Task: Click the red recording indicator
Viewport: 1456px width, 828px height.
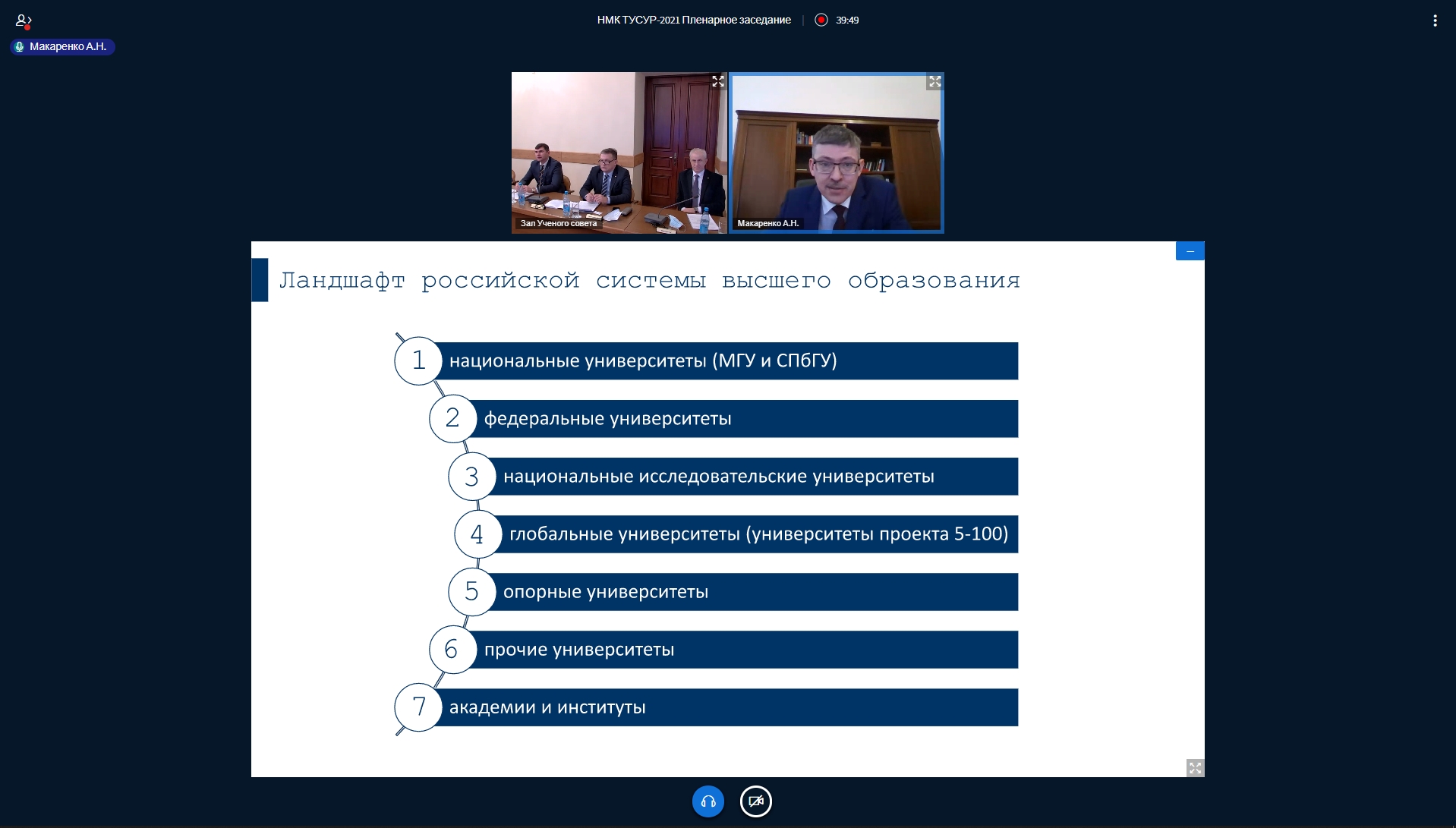Action: pos(821,20)
